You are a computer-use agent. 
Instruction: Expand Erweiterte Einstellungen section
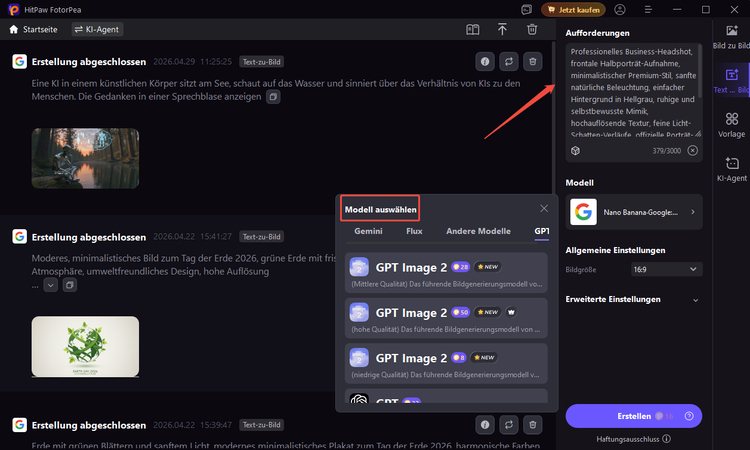pos(633,299)
